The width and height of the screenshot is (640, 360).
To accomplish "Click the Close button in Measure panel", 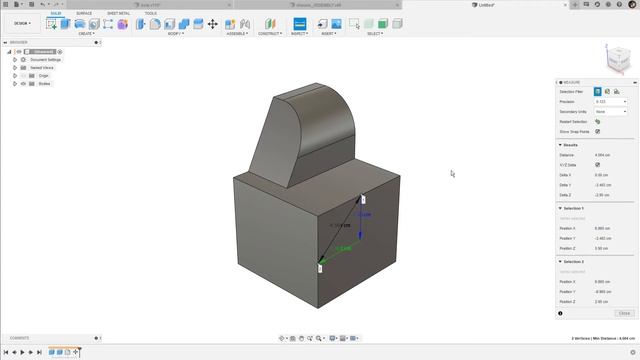I will coord(624,313).
